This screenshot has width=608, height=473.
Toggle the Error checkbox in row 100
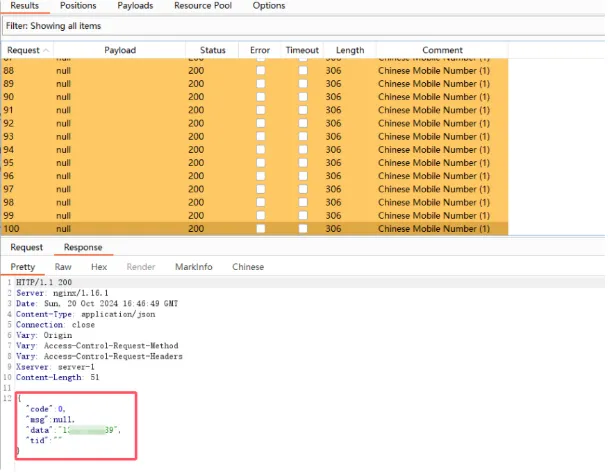261,229
